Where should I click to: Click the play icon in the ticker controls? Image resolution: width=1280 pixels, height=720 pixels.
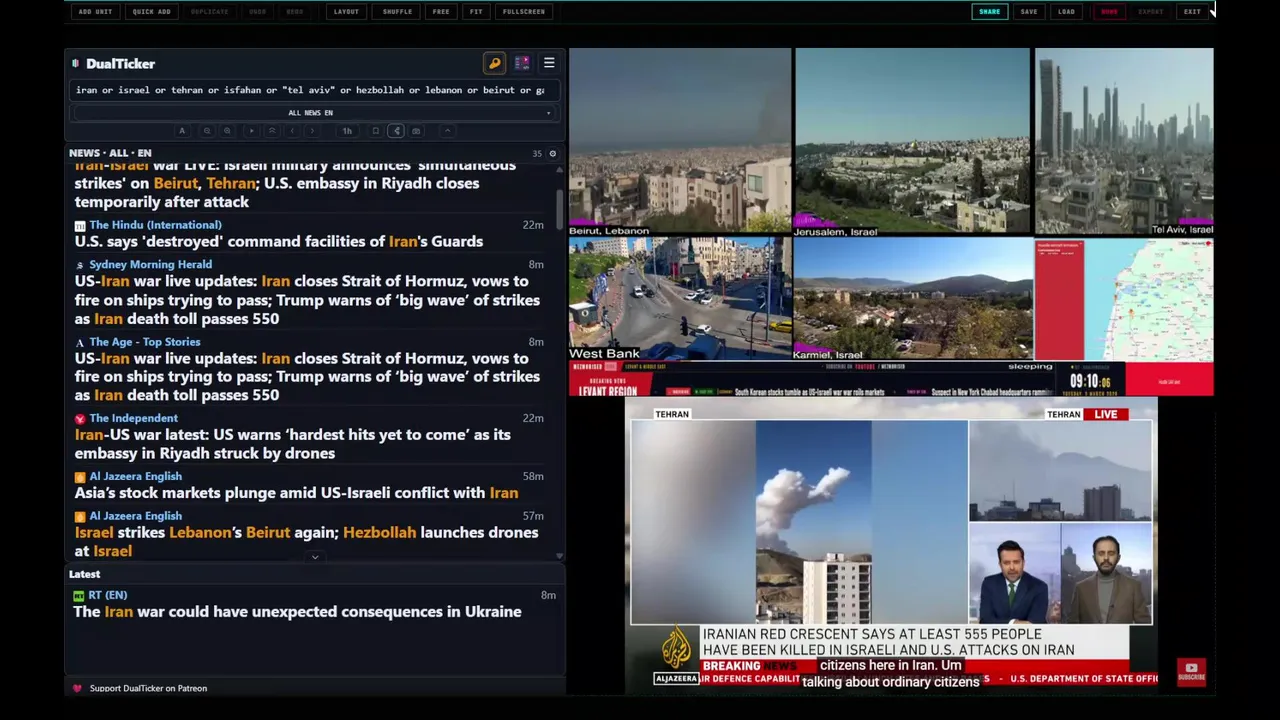click(251, 131)
